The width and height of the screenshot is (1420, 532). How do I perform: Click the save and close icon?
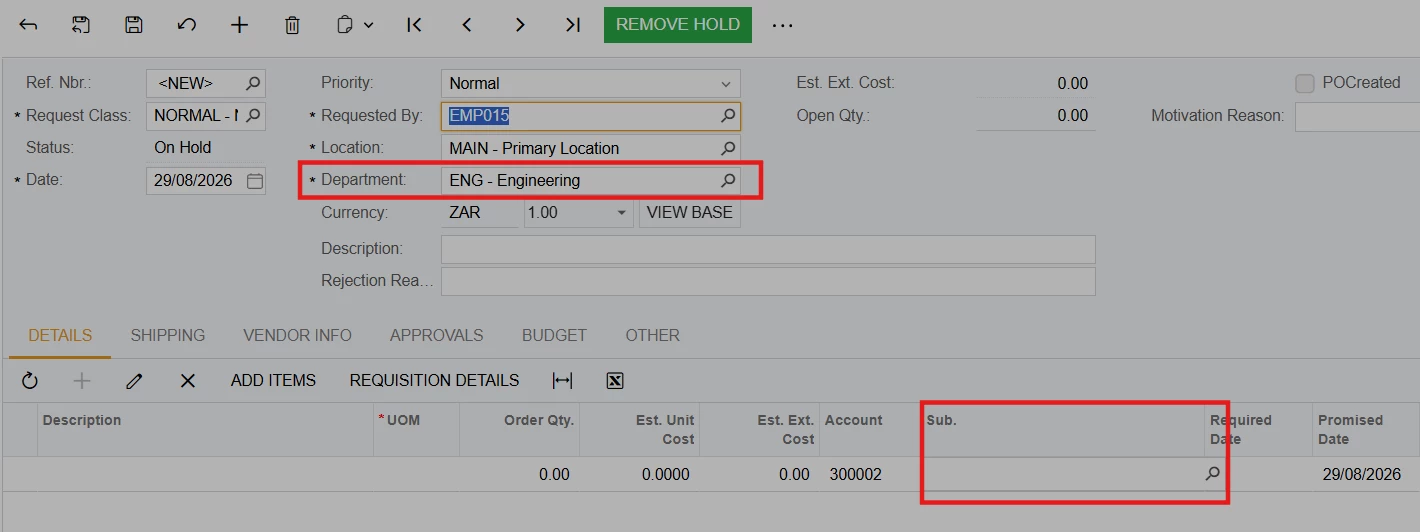coord(81,25)
